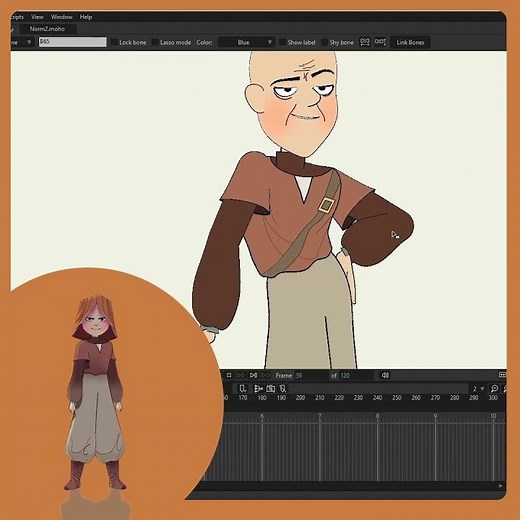The image size is (520, 520).
Task: Click the timeline zoom magnifier icon
Action: 494,389
